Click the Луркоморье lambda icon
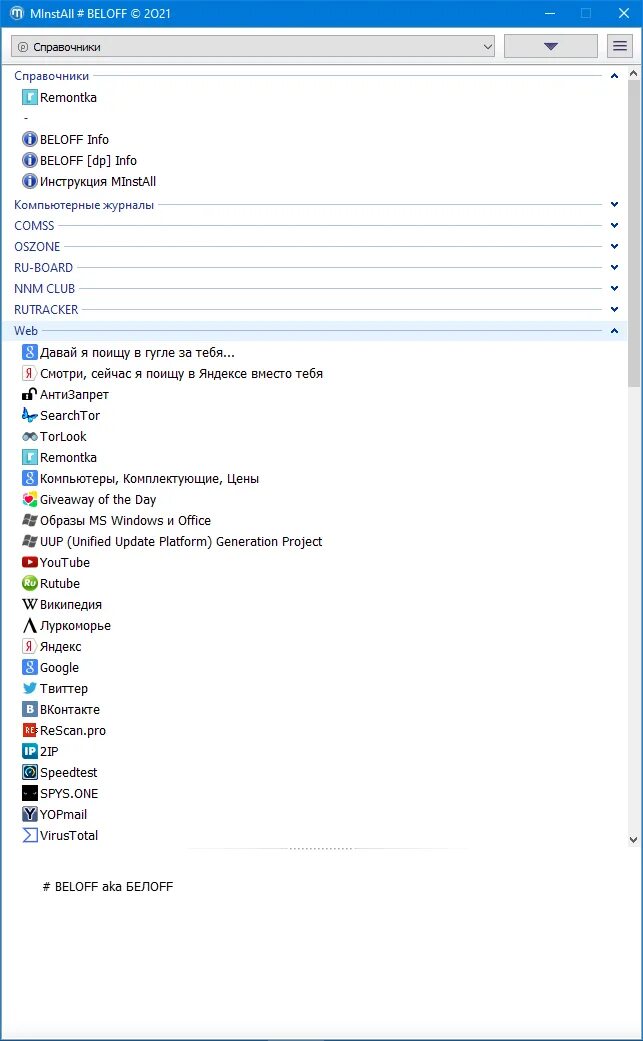This screenshot has height=1041, width=643. pos(30,625)
